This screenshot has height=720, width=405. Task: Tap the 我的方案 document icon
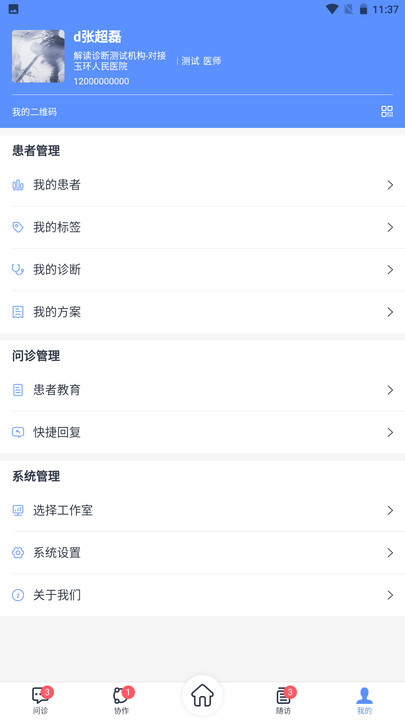tap(18, 312)
